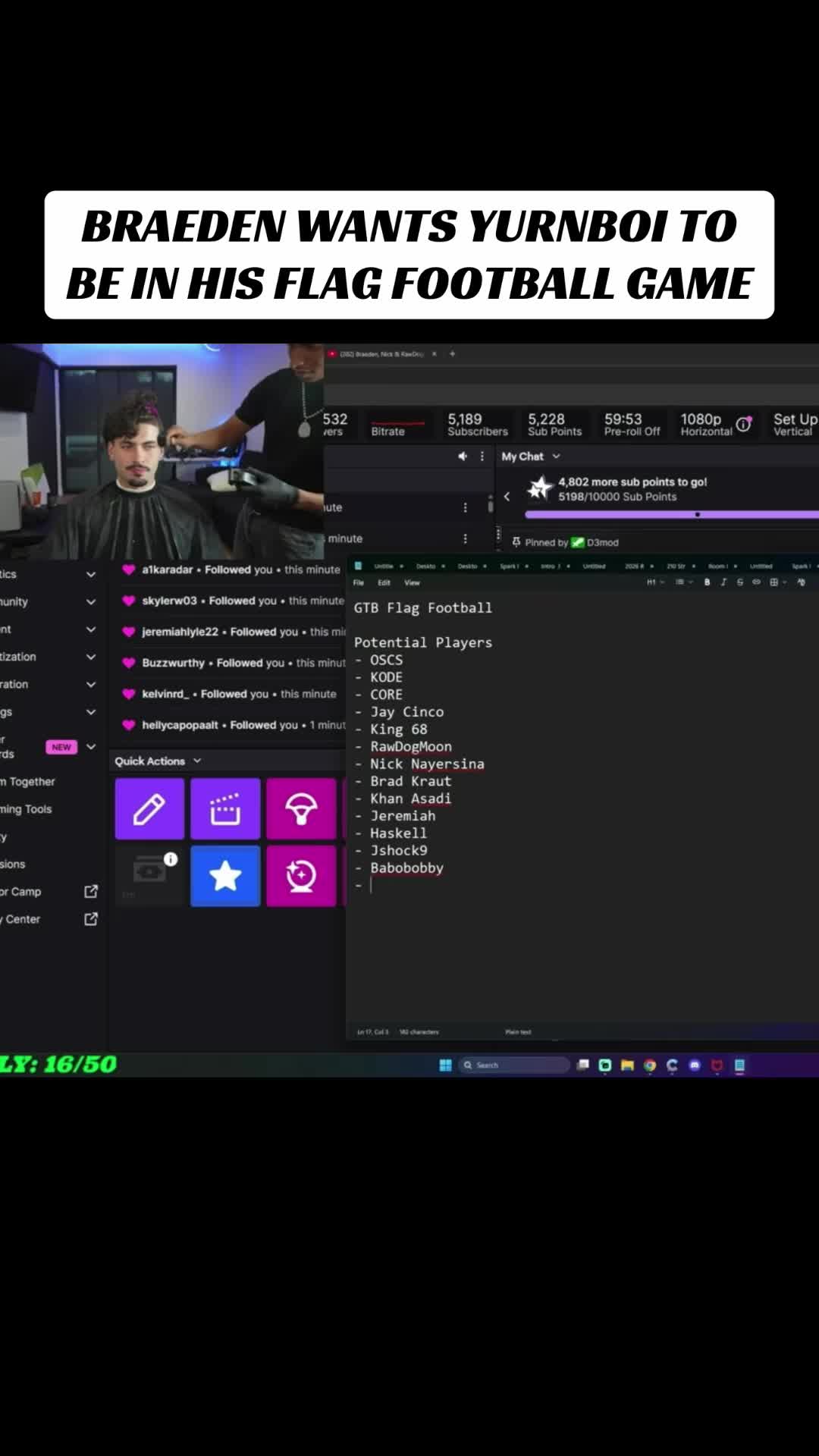This screenshot has width=819, height=1456.
Task: Open the H1 heading dropdown in Notepad
Action: click(655, 582)
